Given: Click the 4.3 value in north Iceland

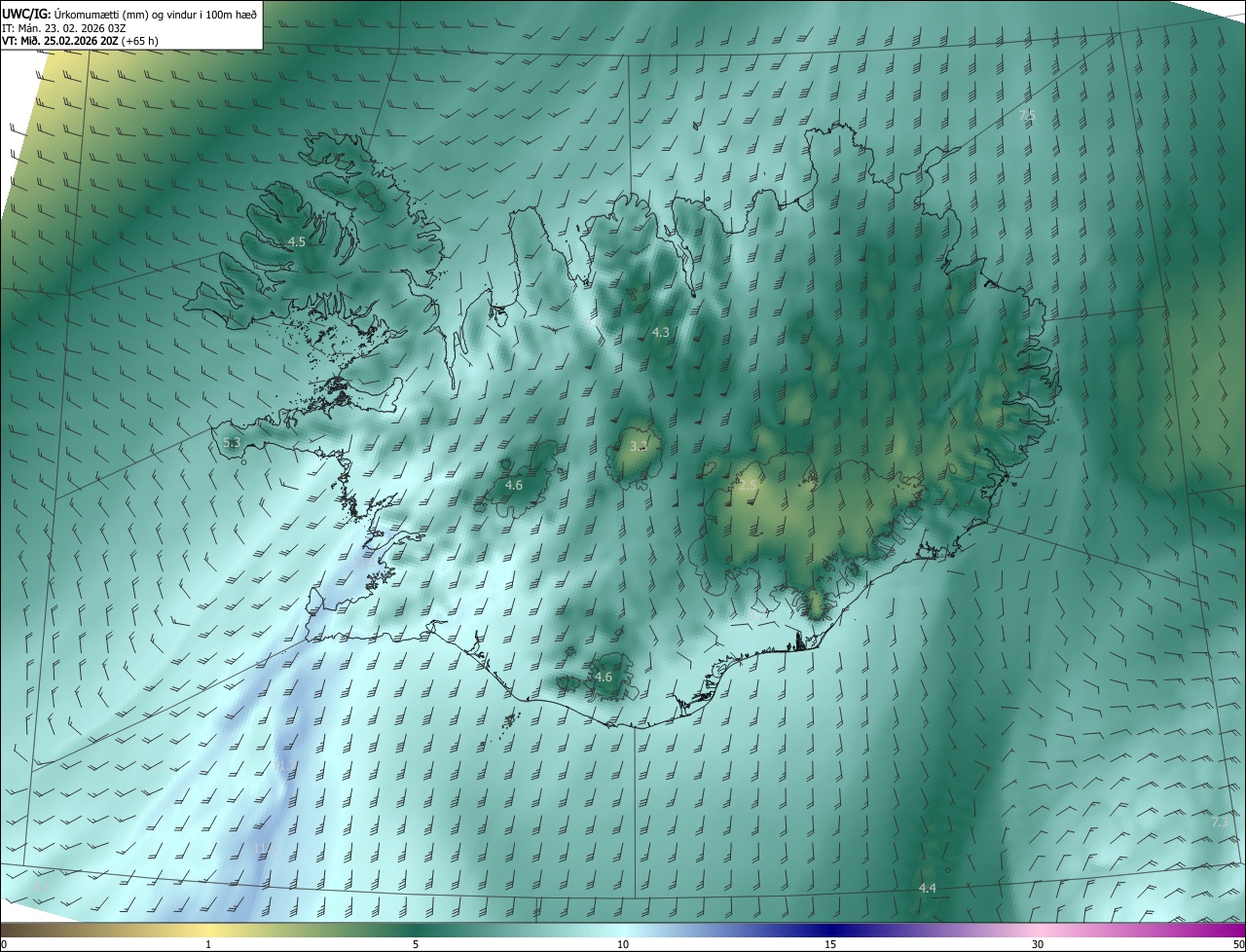Looking at the screenshot, I should point(661,332).
